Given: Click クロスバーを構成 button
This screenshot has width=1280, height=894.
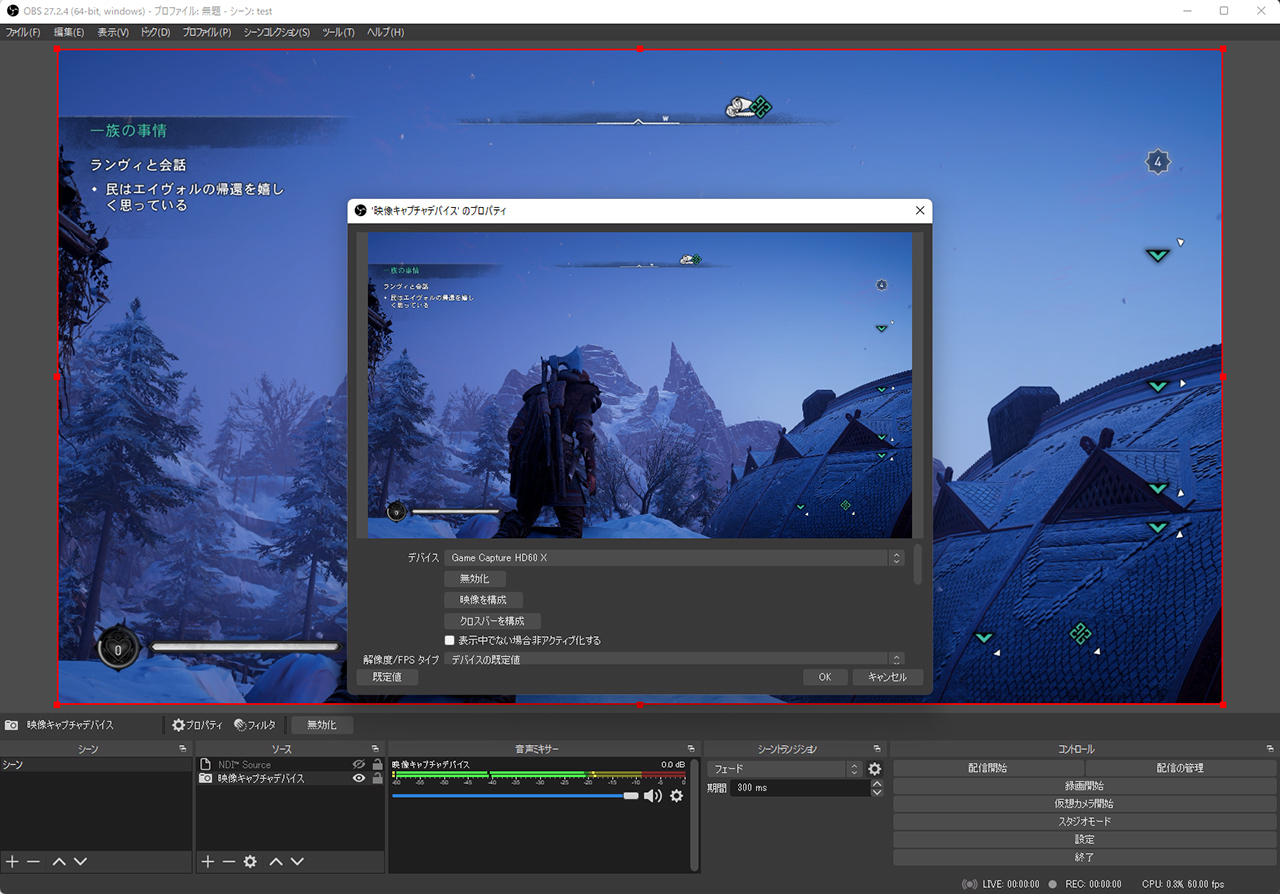Looking at the screenshot, I should pyautogui.click(x=492, y=621).
